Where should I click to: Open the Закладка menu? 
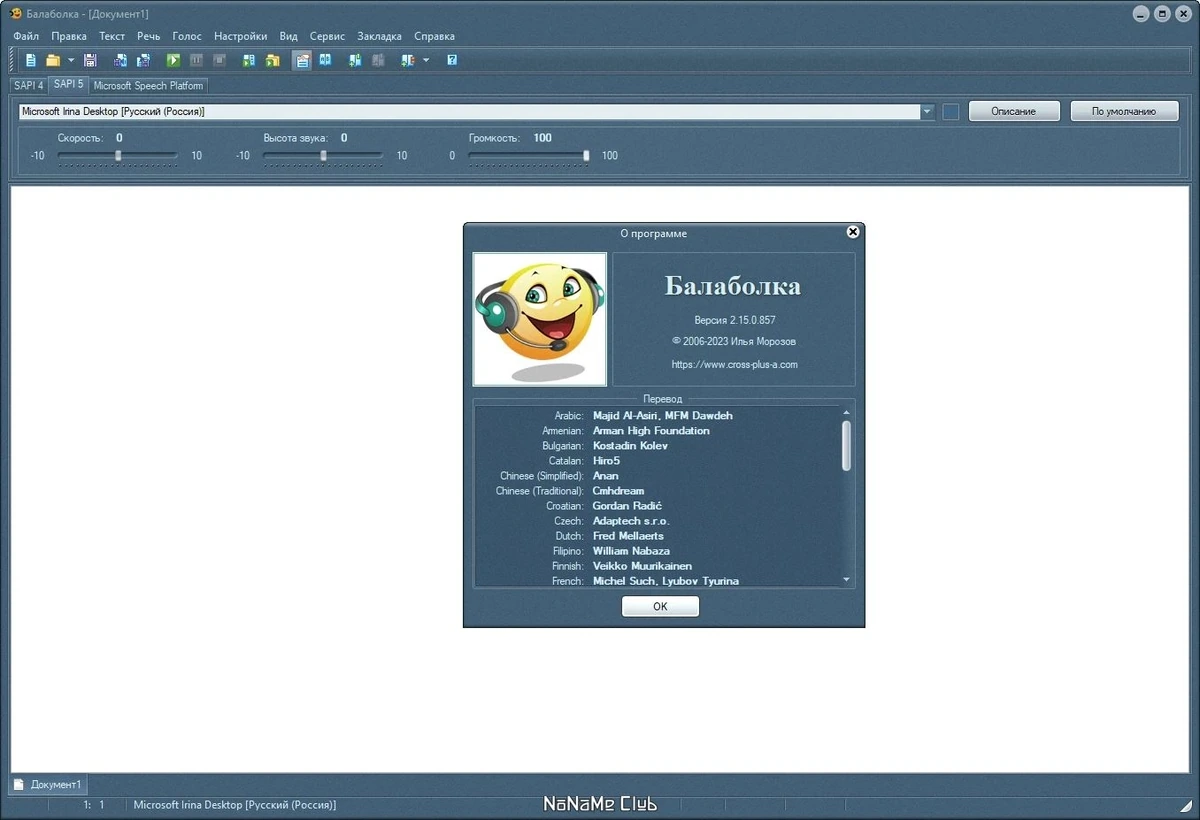[x=379, y=36]
